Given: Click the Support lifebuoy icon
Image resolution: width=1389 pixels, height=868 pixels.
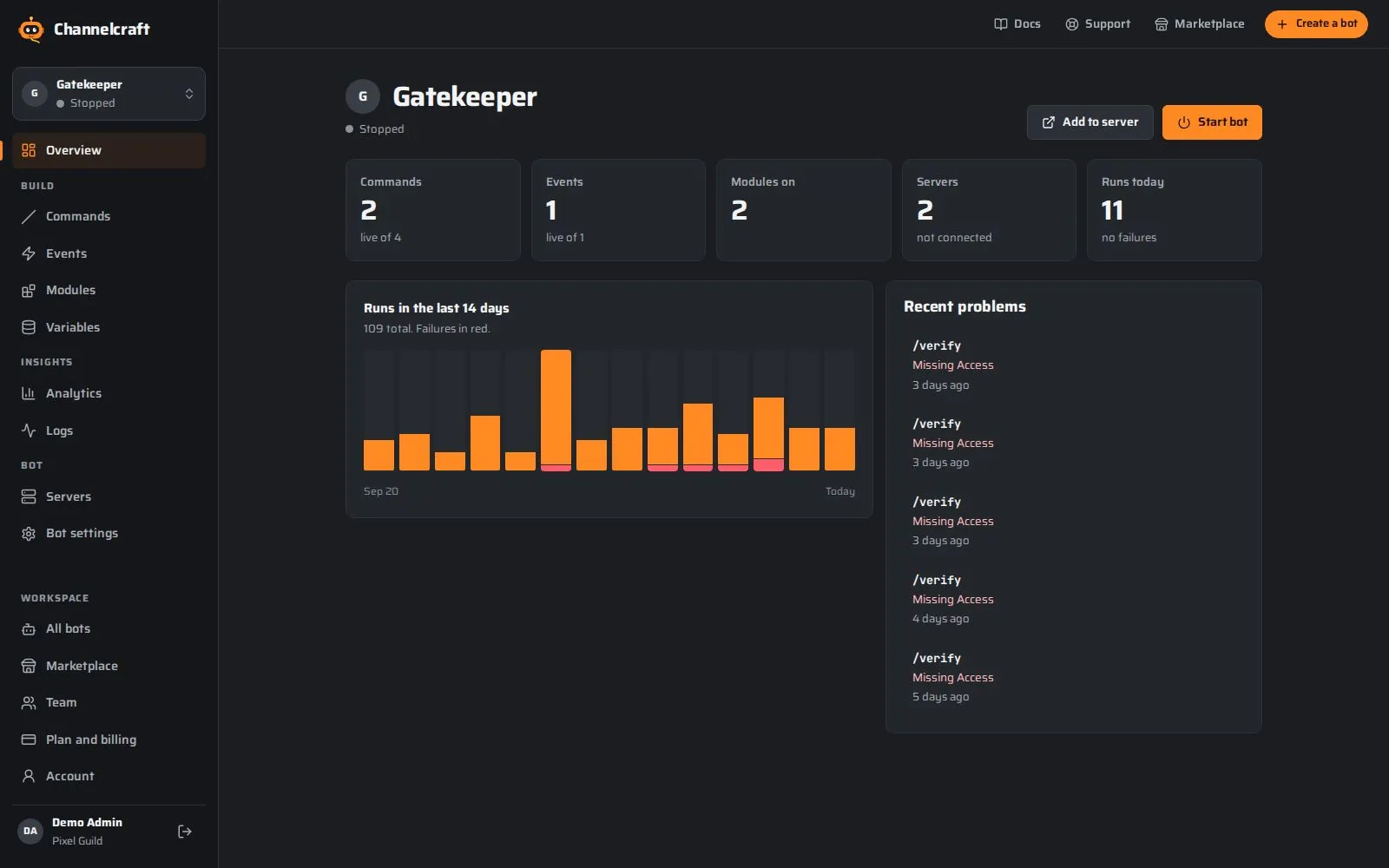Looking at the screenshot, I should point(1072,24).
